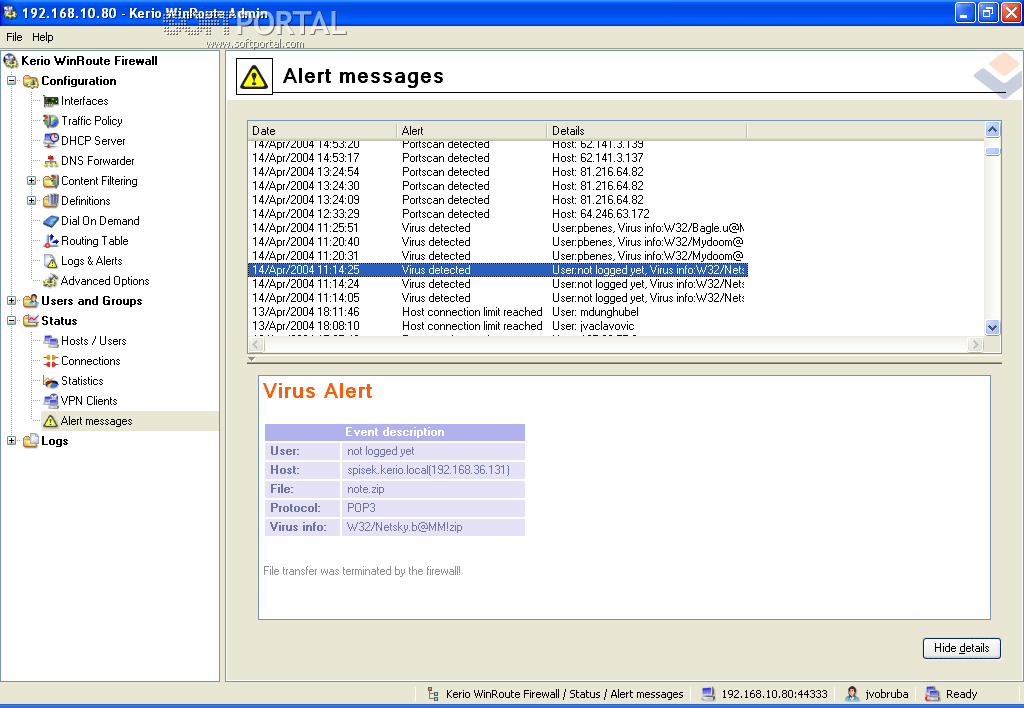Select the highlighted 11:14:25 Virus detected row
The image size is (1024, 708).
click(x=498, y=270)
